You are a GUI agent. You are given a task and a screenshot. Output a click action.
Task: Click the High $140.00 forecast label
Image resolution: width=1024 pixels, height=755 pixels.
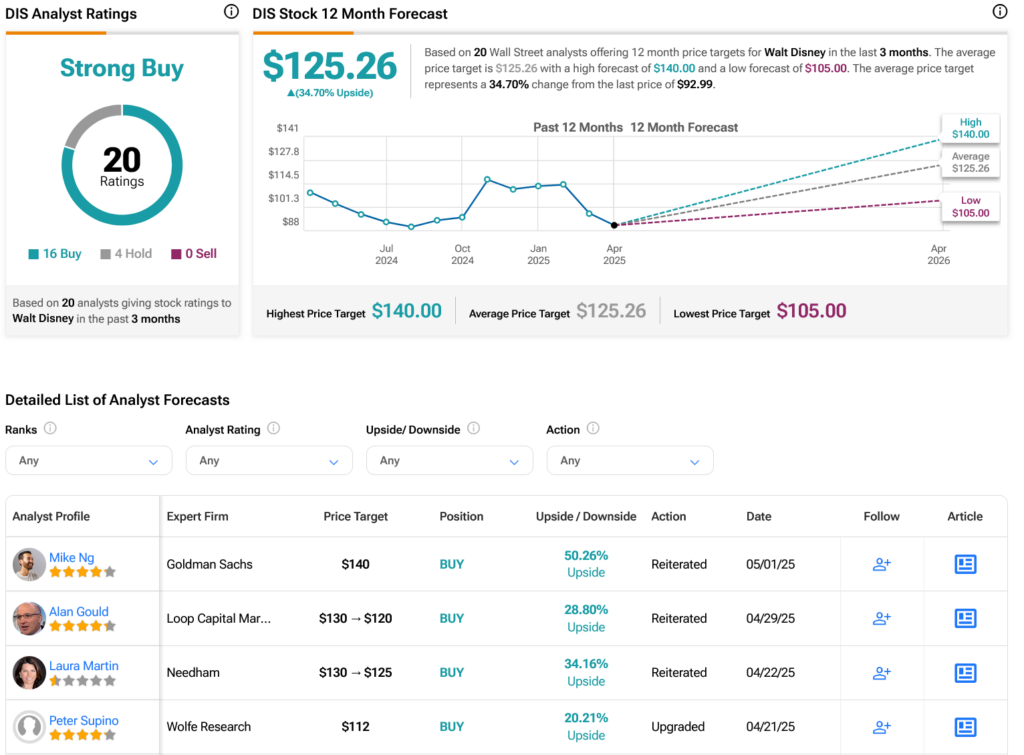pos(970,128)
